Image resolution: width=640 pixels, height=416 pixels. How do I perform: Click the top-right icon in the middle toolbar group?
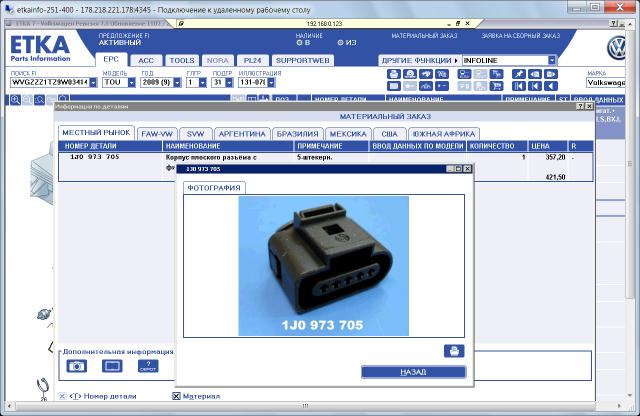[497, 74]
